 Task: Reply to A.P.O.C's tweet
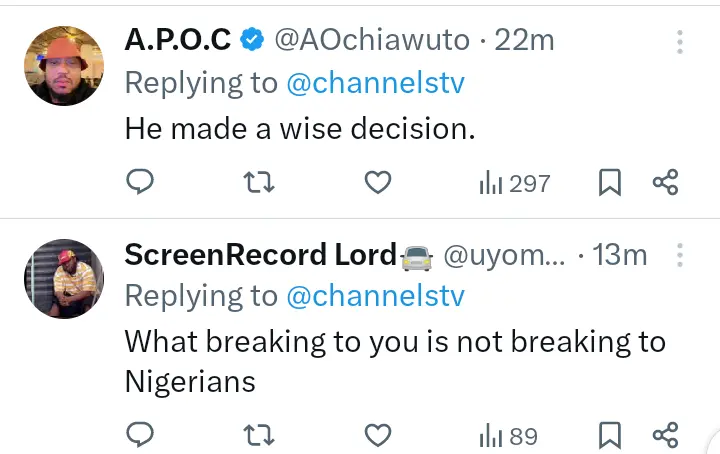tap(141, 182)
